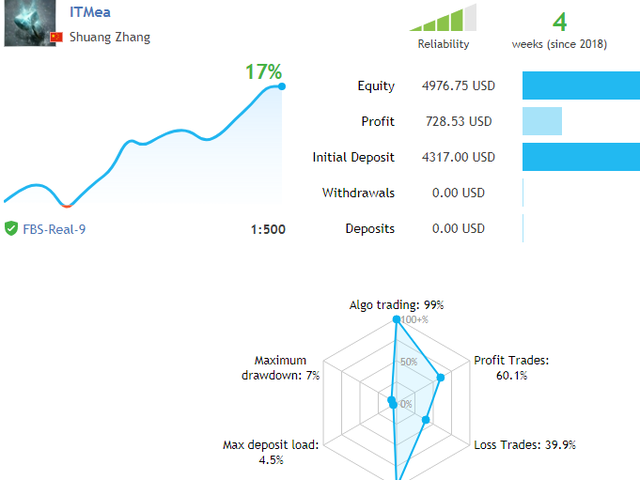Click the Initial Deposit blue bar
The height and width of the screenshot is (480, 640).
[x=581, y=157]
